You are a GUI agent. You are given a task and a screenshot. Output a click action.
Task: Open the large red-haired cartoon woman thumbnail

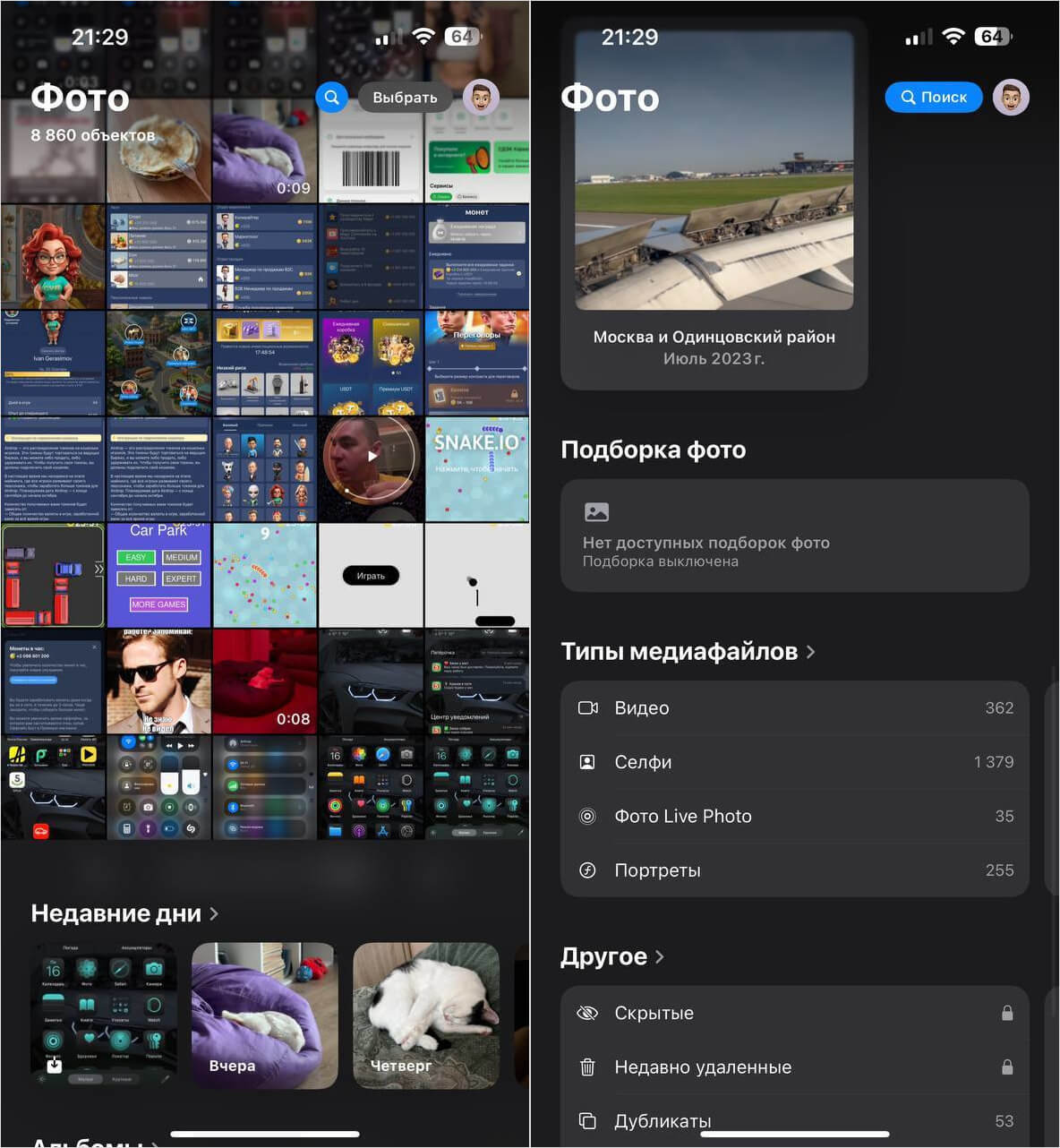(x=53, y=257)
